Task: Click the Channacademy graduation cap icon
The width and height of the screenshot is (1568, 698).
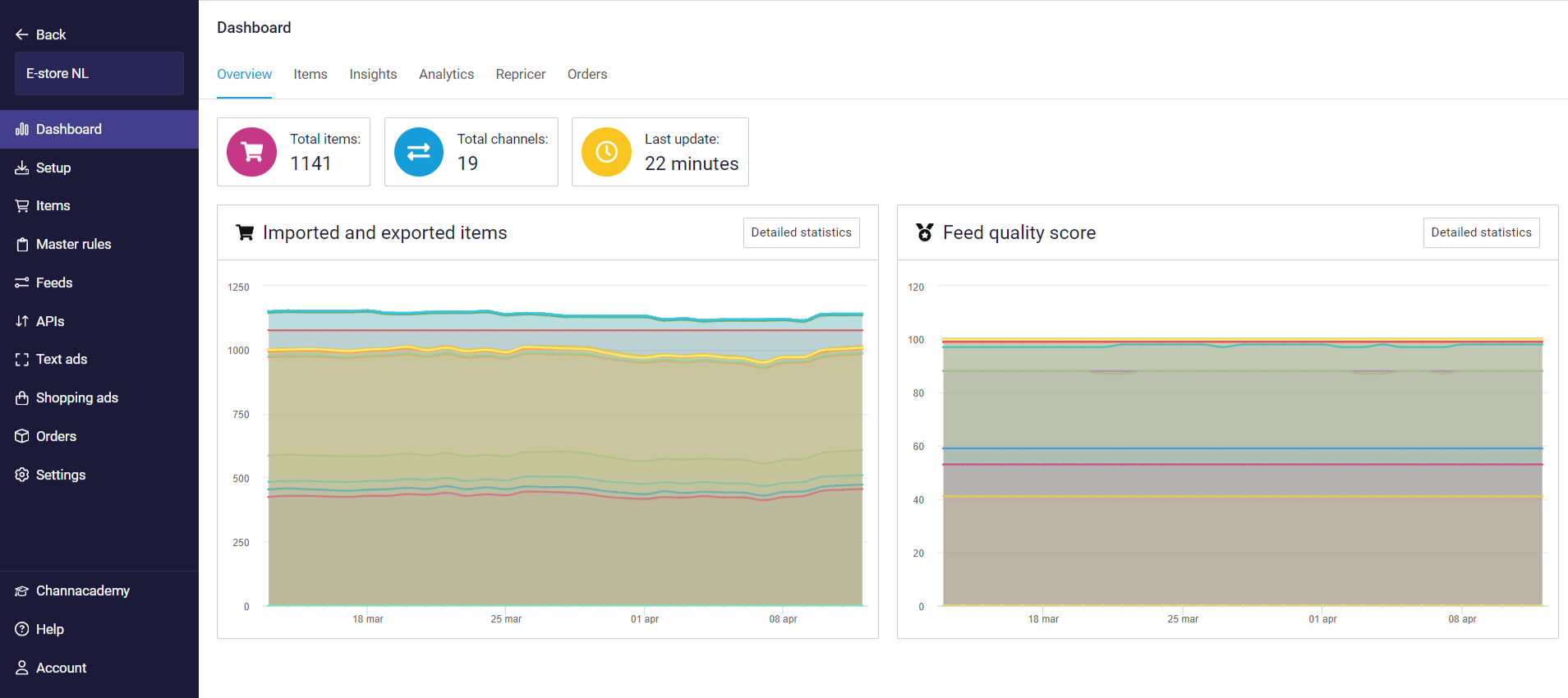Action: click(x=22, y=591)
